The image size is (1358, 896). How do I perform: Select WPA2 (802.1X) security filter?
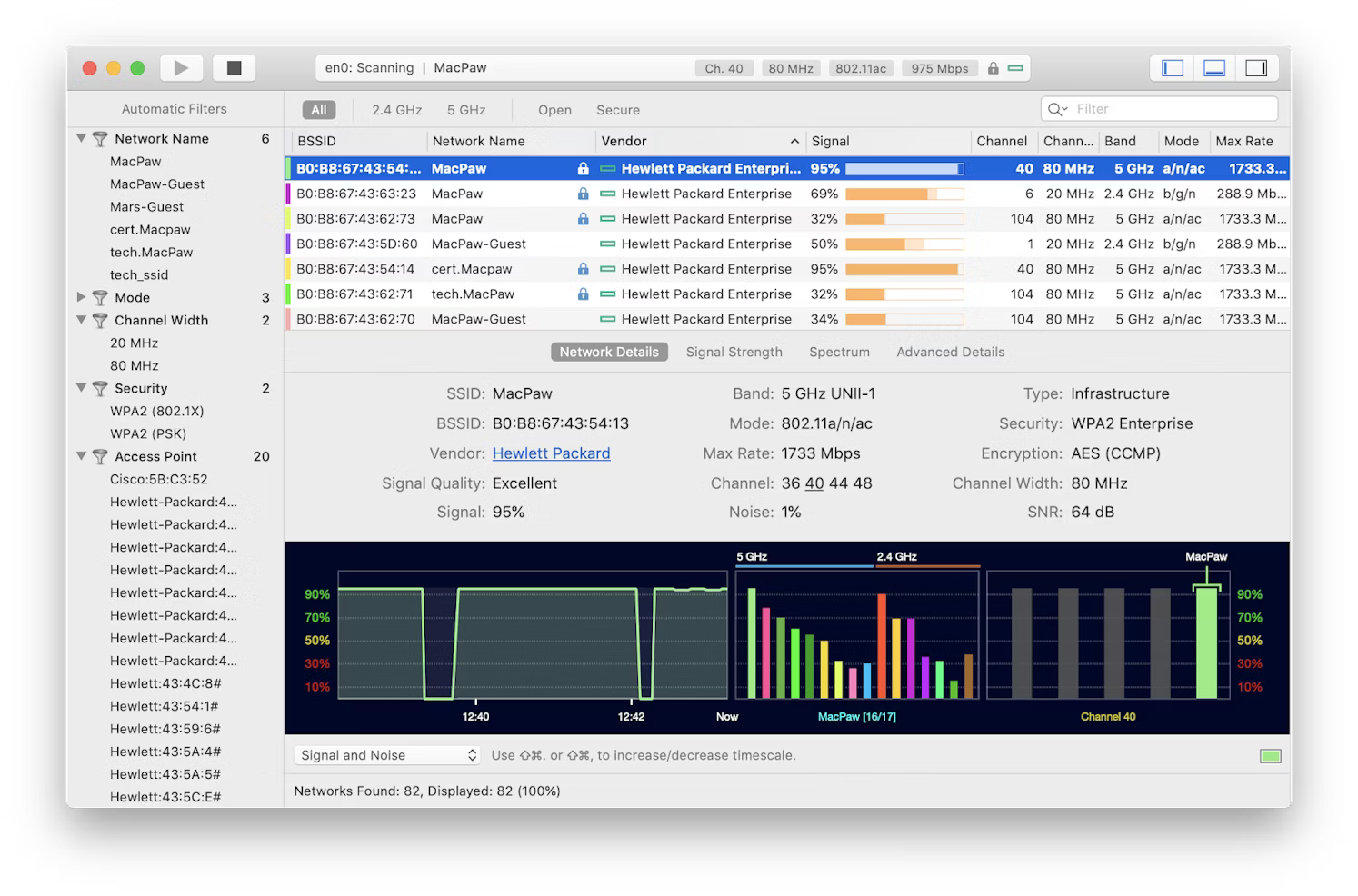click(x=156, y=412)
